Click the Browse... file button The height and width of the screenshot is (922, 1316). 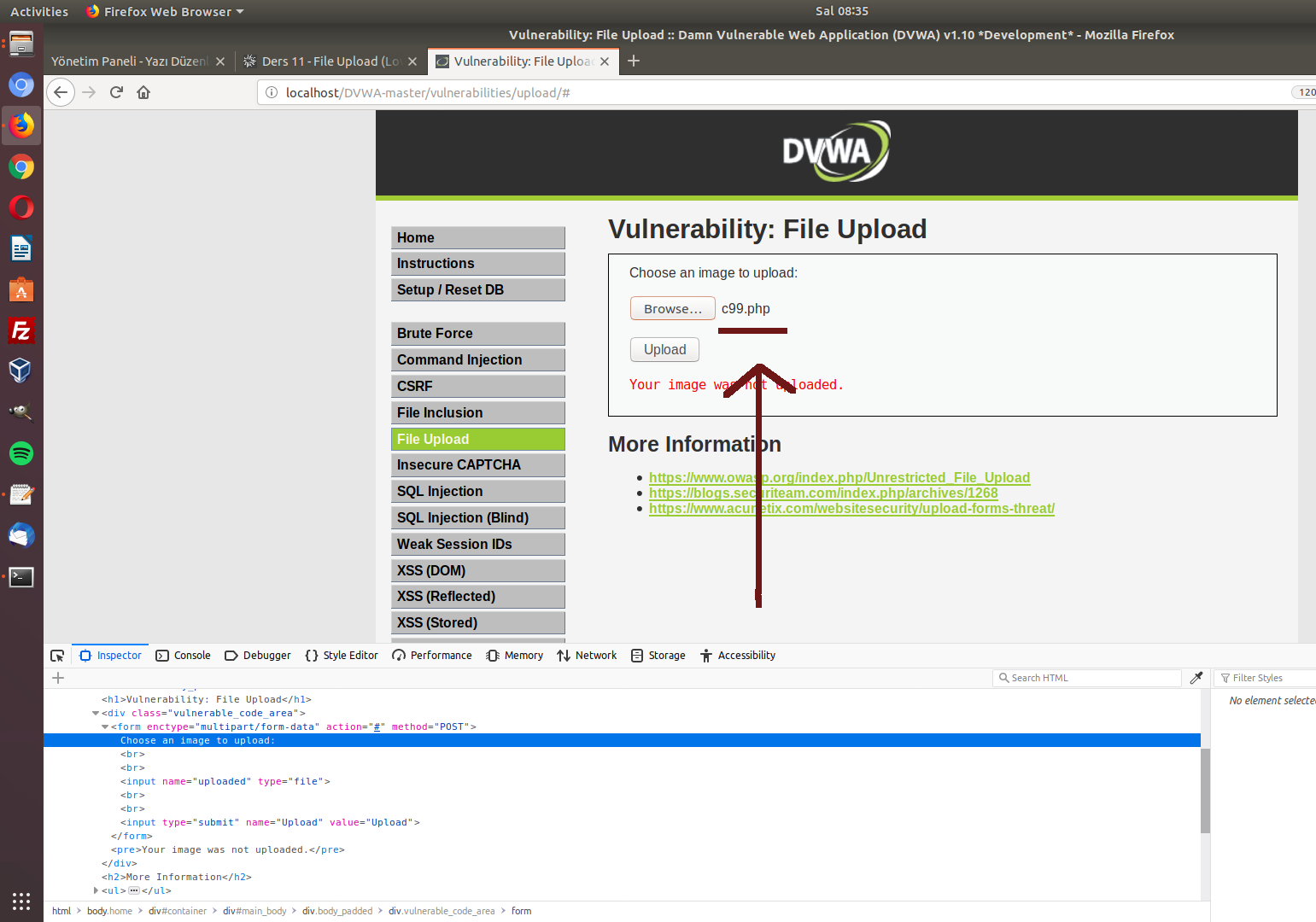(x=673, y=308)
